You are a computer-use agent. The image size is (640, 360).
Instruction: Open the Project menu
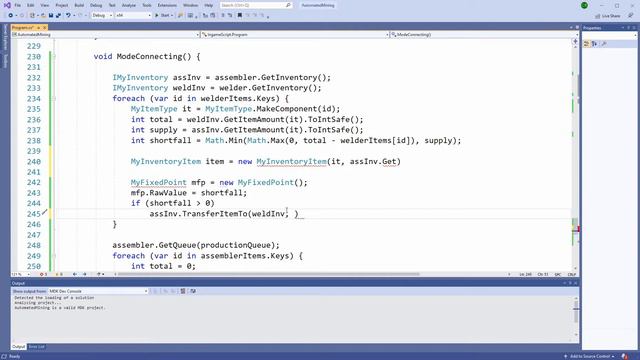tap(62, 5)
